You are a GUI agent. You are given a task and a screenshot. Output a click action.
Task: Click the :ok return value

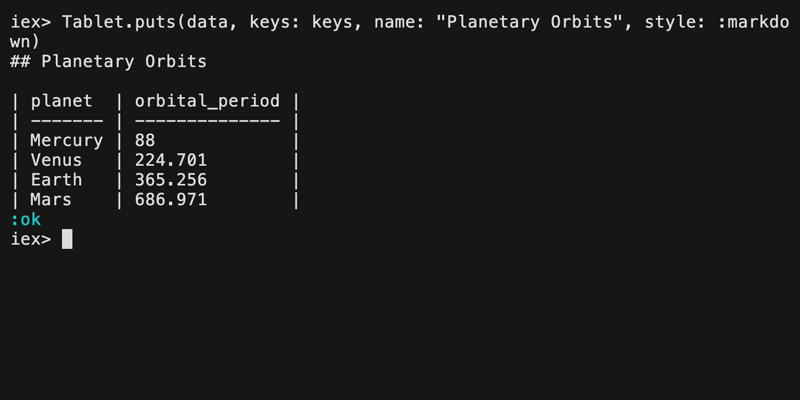pyautogui.click(x=25, y=220)
